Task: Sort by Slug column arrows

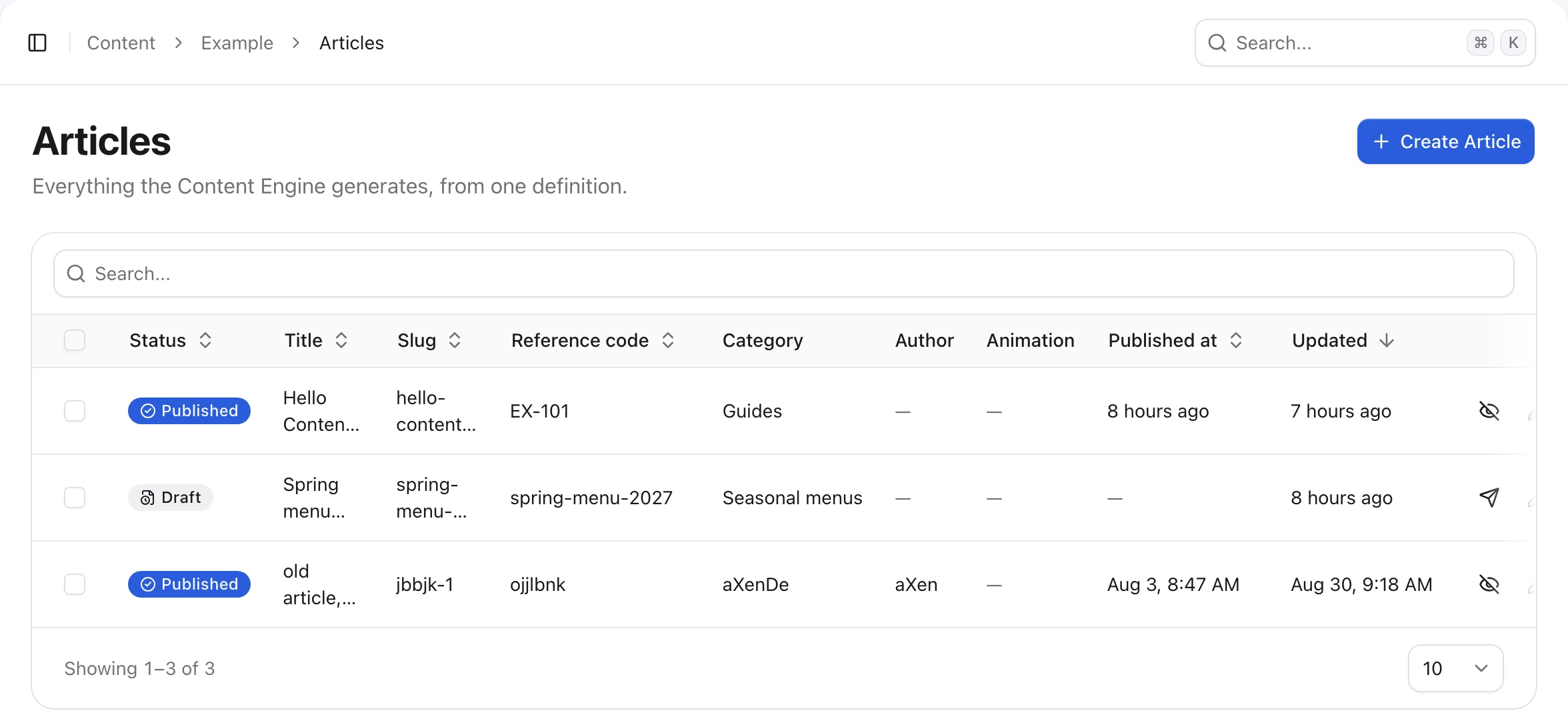Action: 455,340
